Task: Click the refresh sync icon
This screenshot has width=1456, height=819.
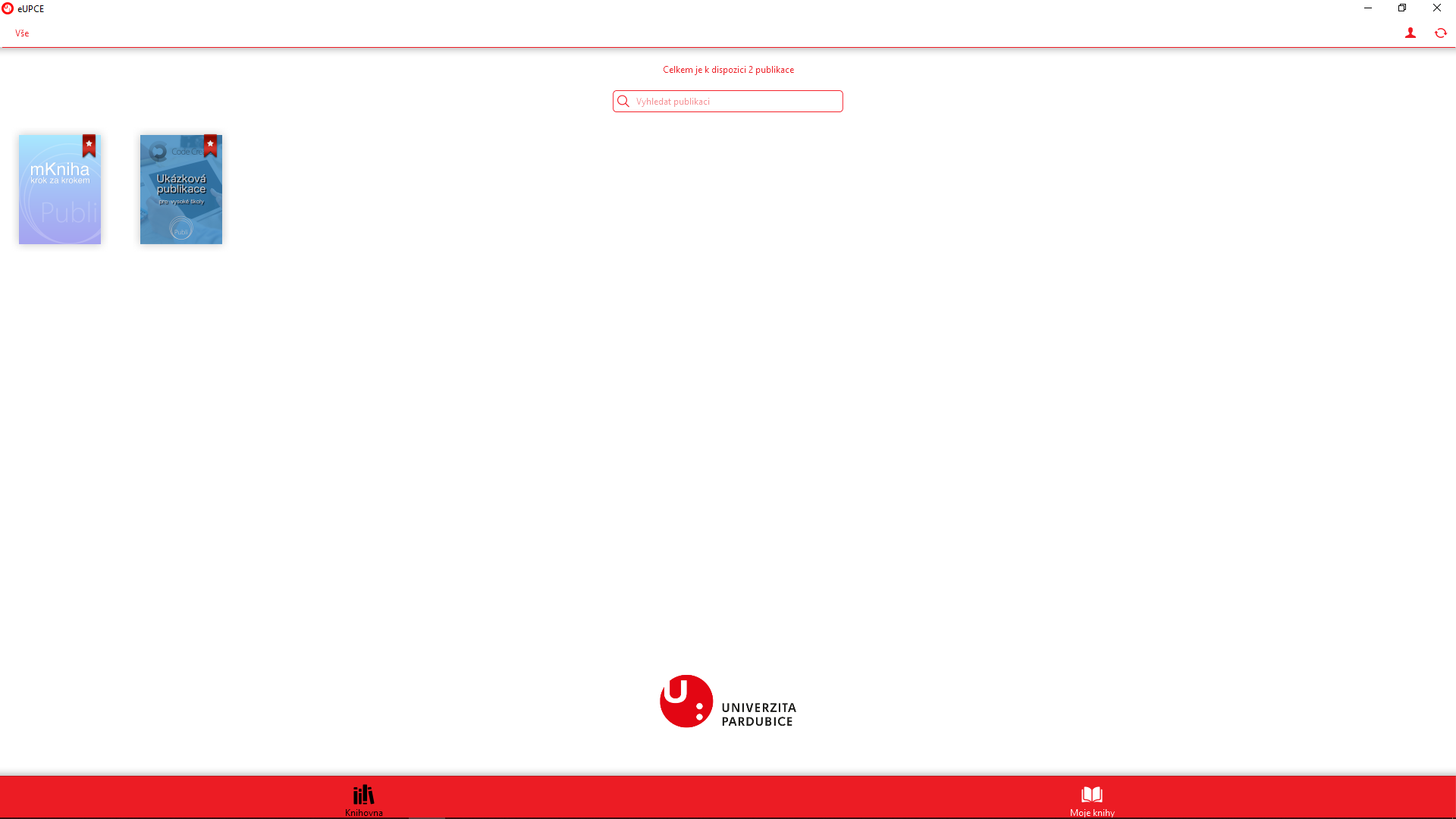Action: click(1440, 33)
